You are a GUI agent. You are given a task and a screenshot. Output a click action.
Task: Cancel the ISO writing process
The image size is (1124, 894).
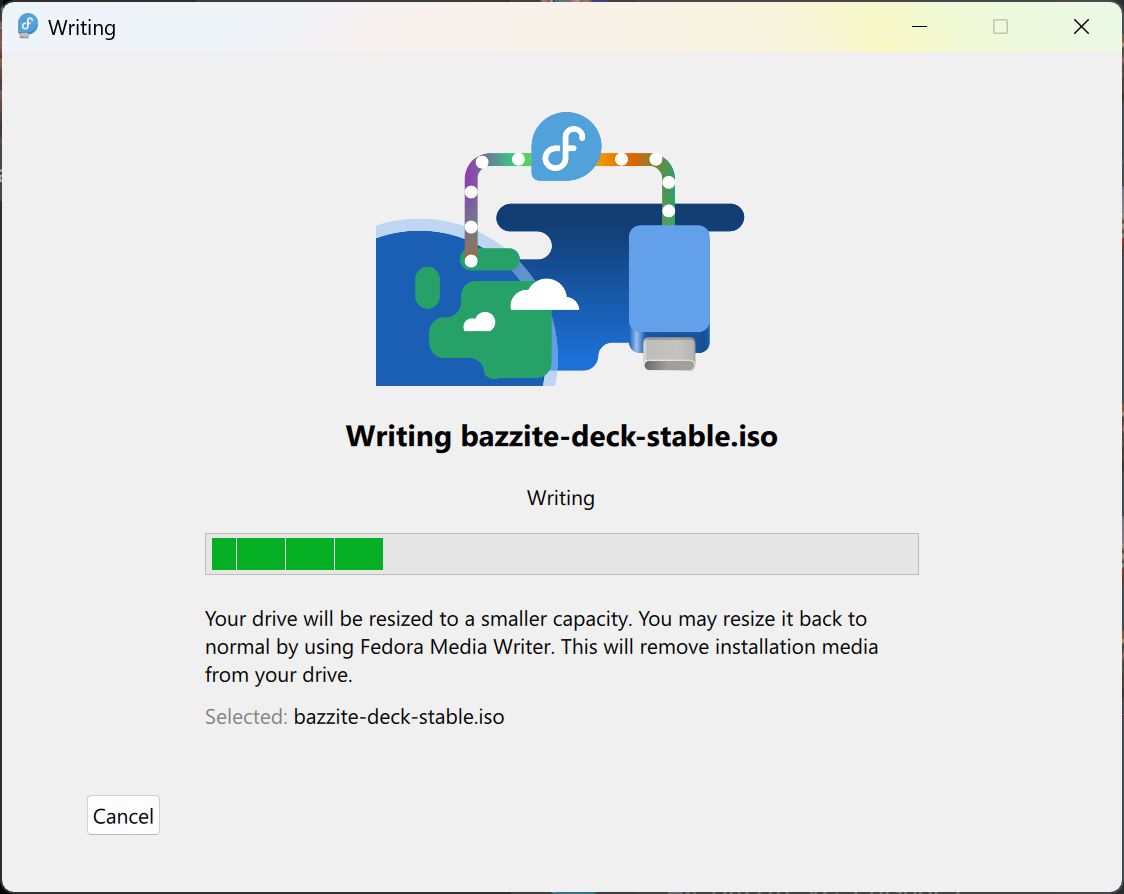point(123,815)
